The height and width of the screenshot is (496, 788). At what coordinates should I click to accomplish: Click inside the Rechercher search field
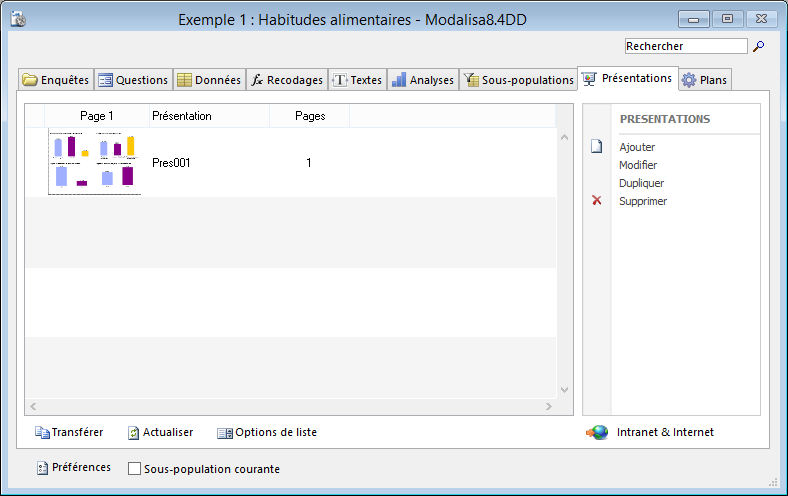click(685, 46)
